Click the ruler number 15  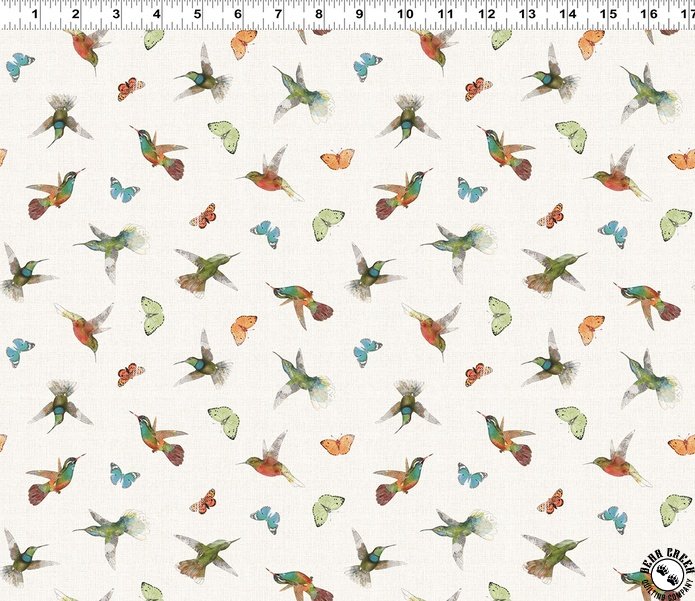(x=608, y=14)
